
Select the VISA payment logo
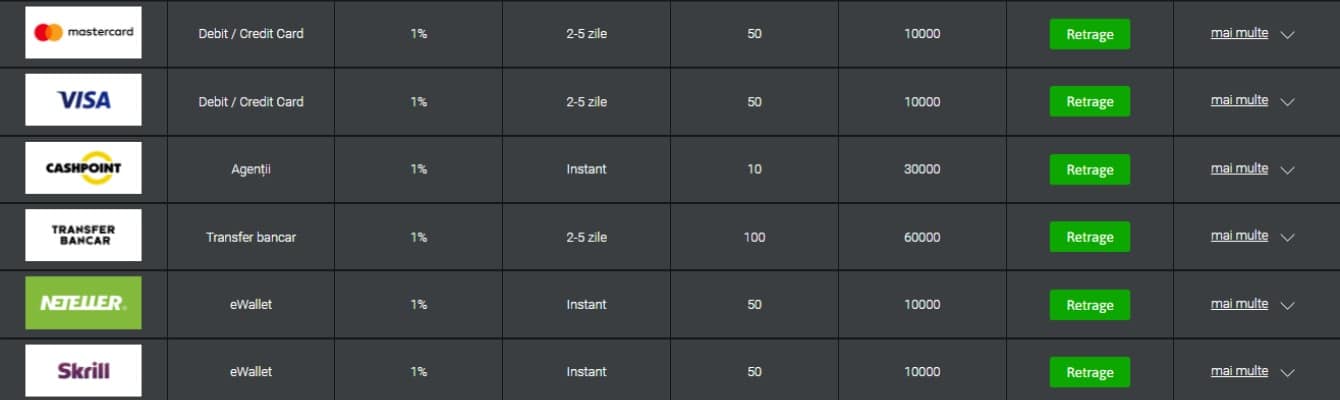coord(83,100)
